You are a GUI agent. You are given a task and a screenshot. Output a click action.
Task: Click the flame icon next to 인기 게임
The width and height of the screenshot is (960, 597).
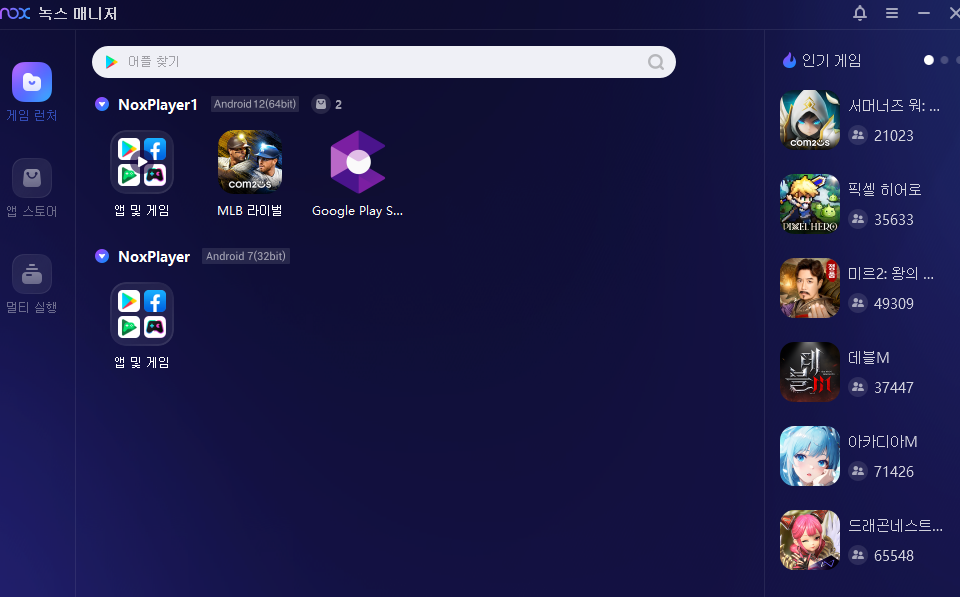coord(789,60)
